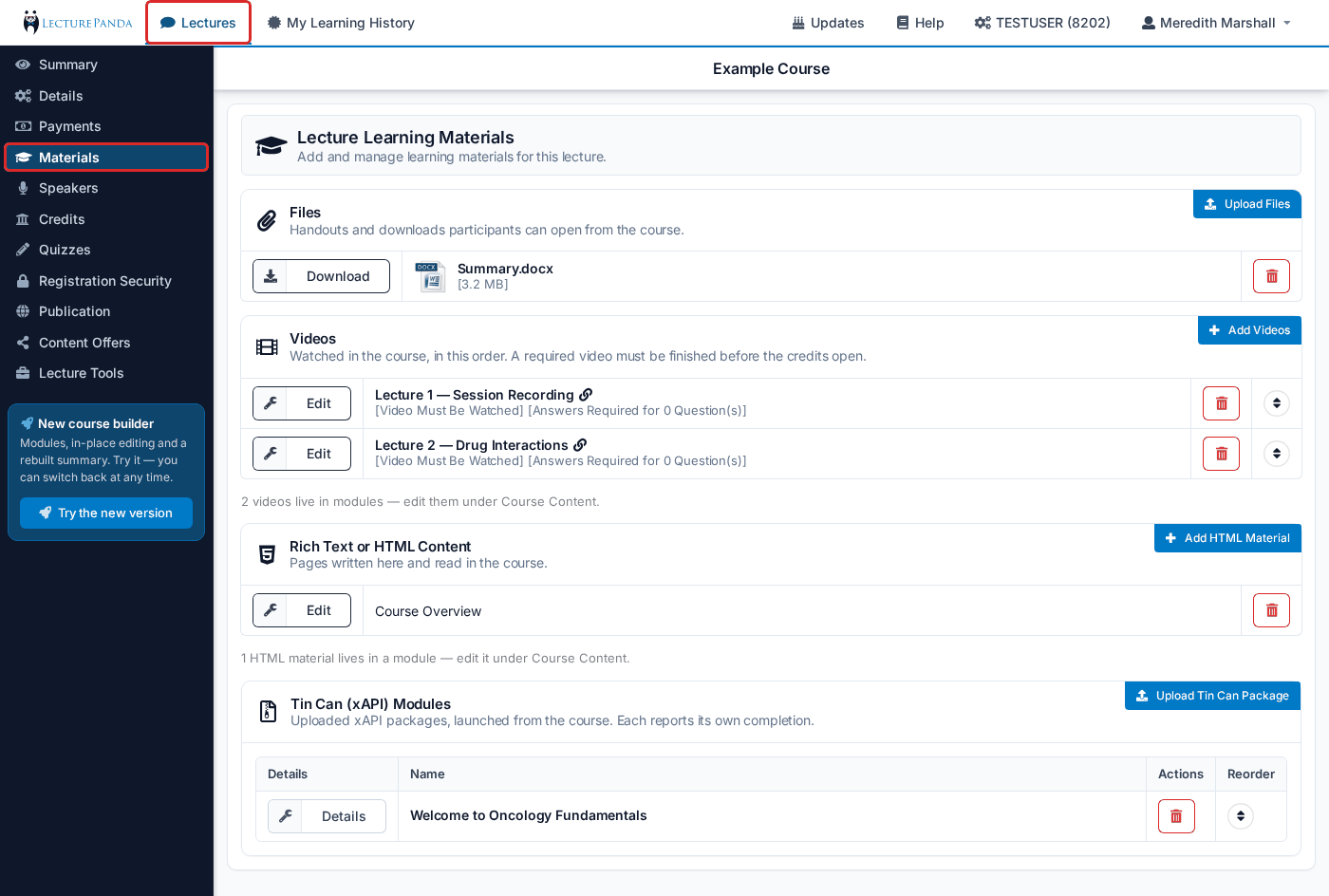Open Details for Welcome to Oncology Fundamentals

coord(327,816)
